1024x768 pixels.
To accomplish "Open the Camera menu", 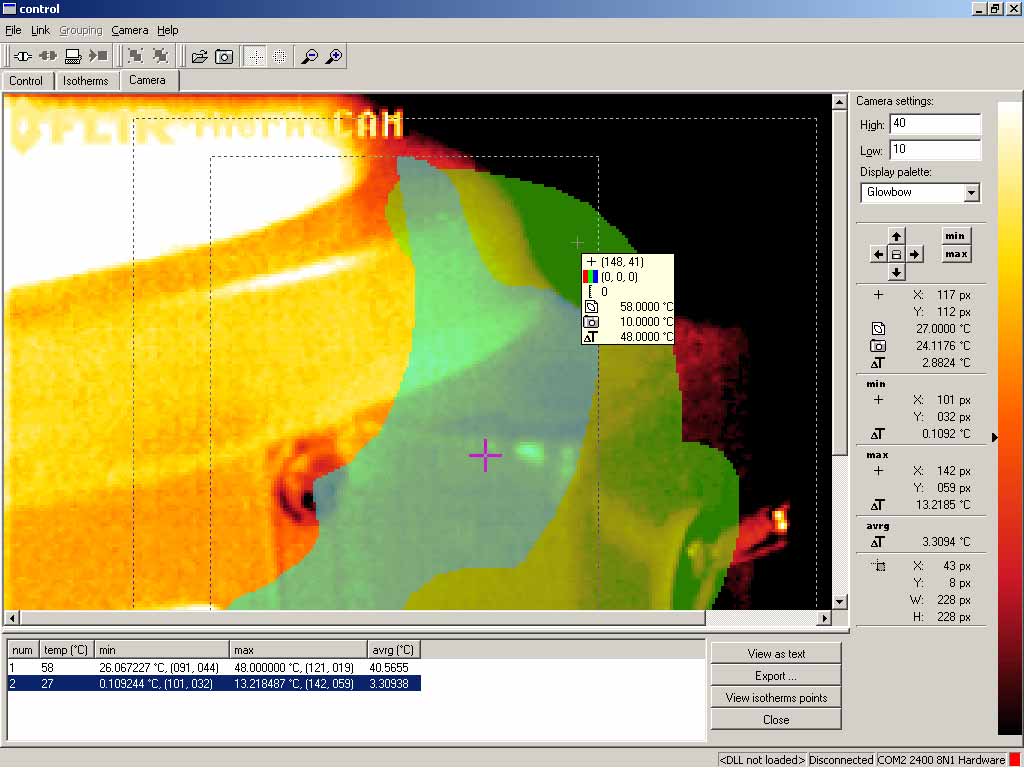I will [x=129, y=30].
